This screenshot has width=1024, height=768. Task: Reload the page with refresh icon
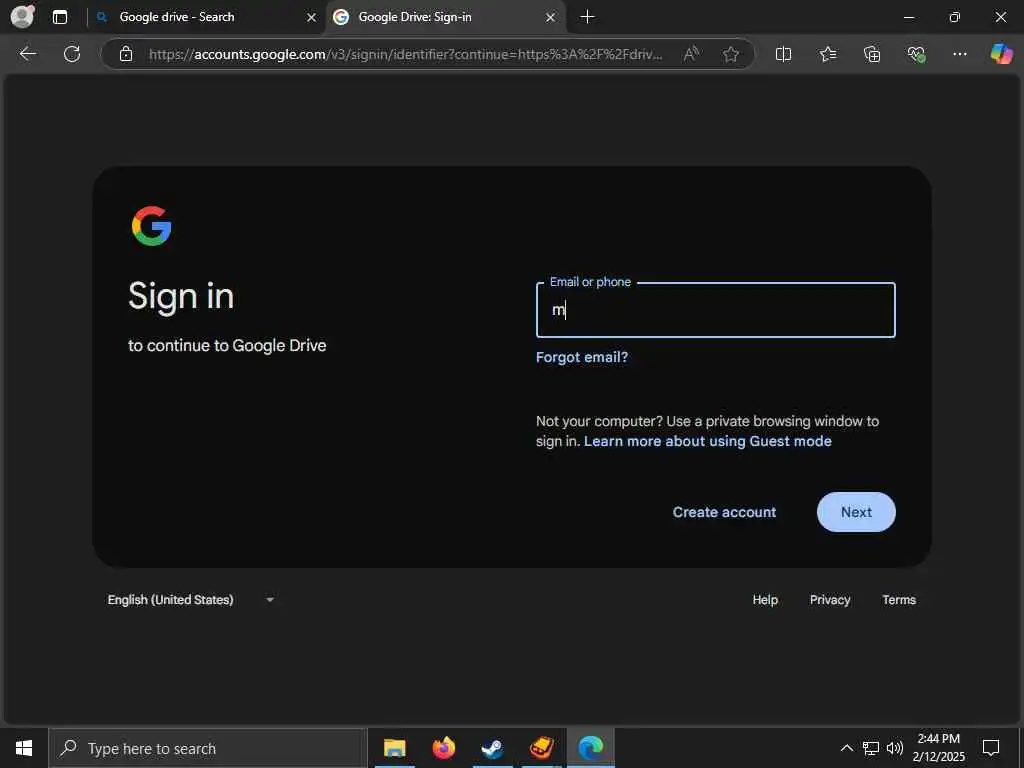72,54
